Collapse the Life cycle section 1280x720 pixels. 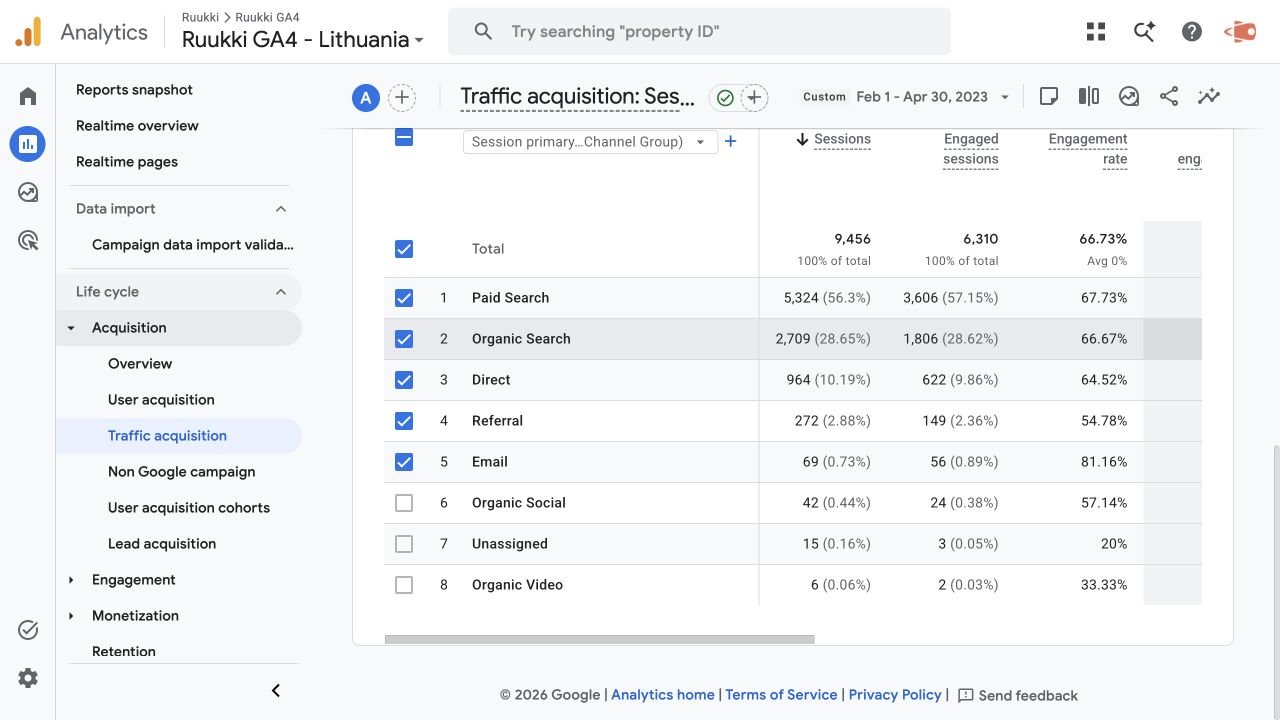point(281,292)
